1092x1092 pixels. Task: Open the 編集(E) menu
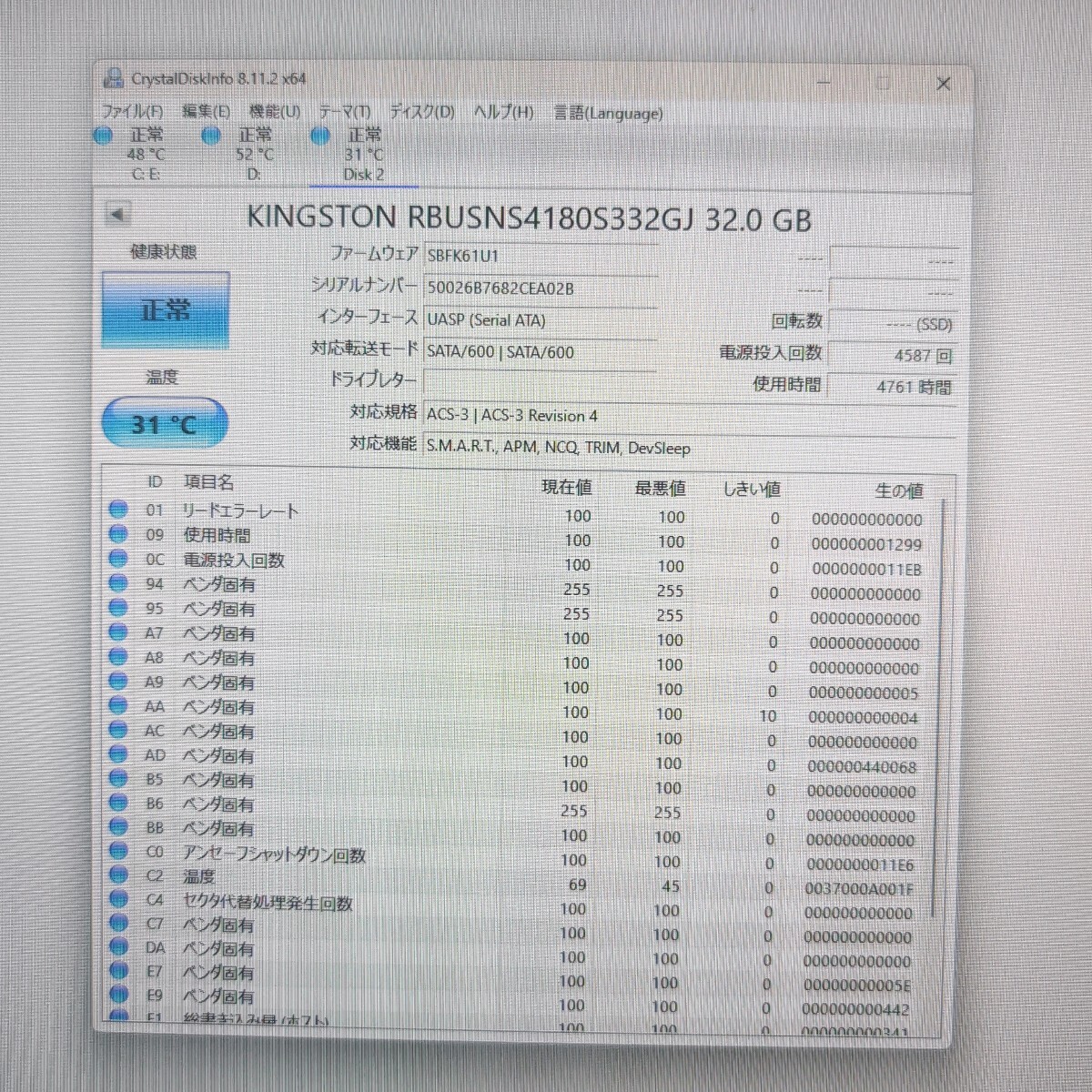click(206, 111)
